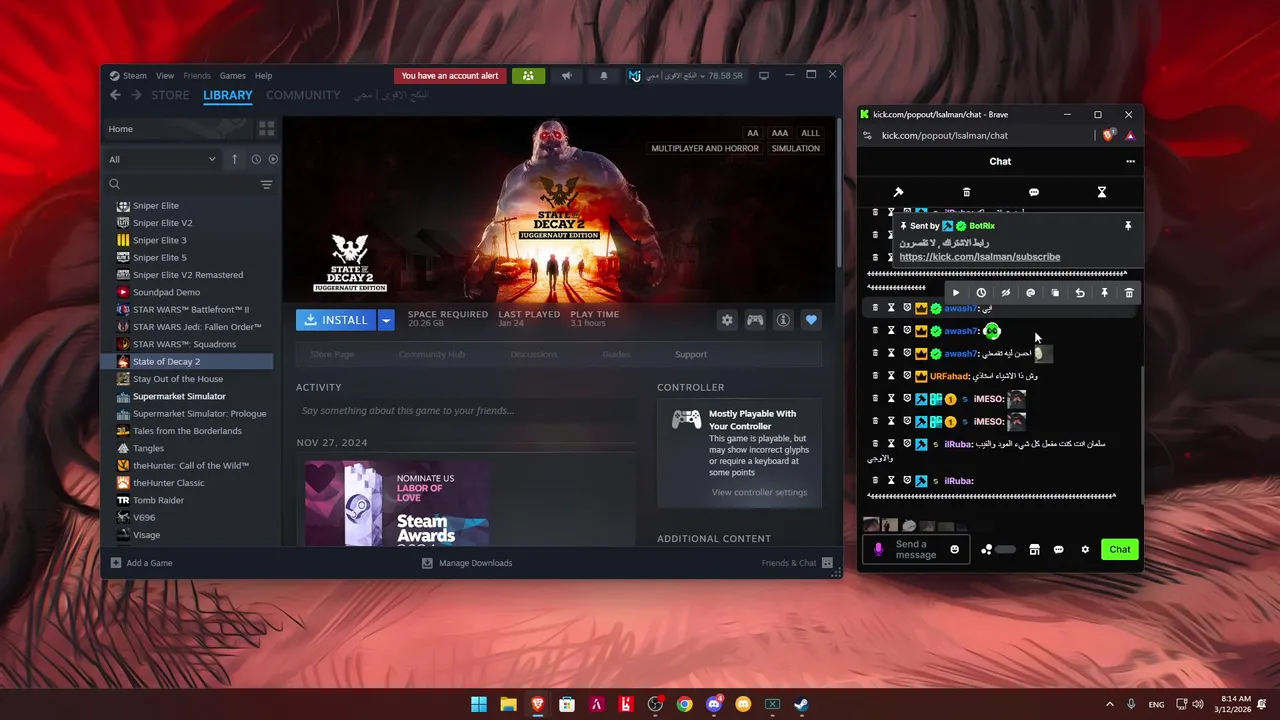Viewport: 1280px width, 720px height.
Task: Open Install options dropdown arrow
Action: coord(386,320)
